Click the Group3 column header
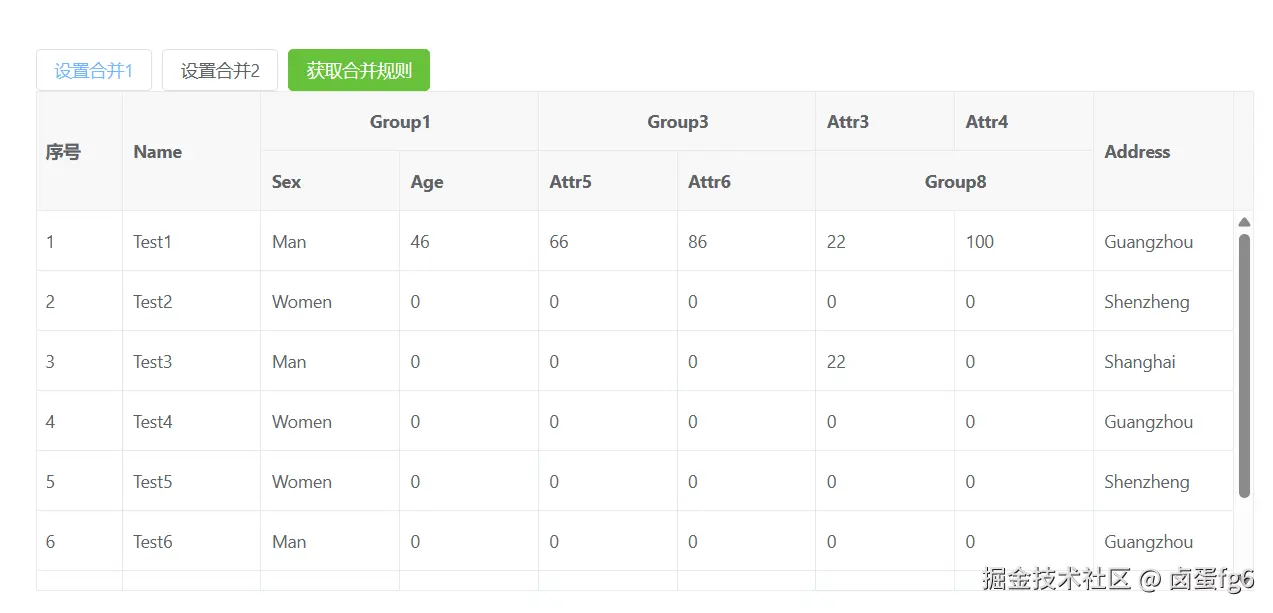The image size is (1273, 613). click(x=677, y=122)
